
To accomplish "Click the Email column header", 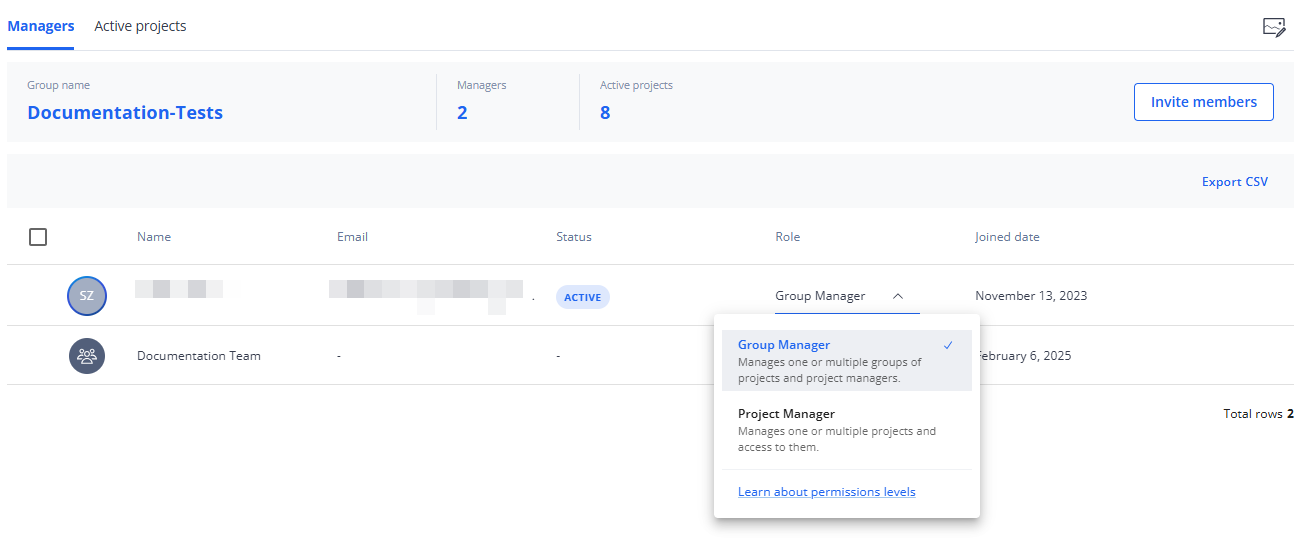I will click(x=352, y=237).
